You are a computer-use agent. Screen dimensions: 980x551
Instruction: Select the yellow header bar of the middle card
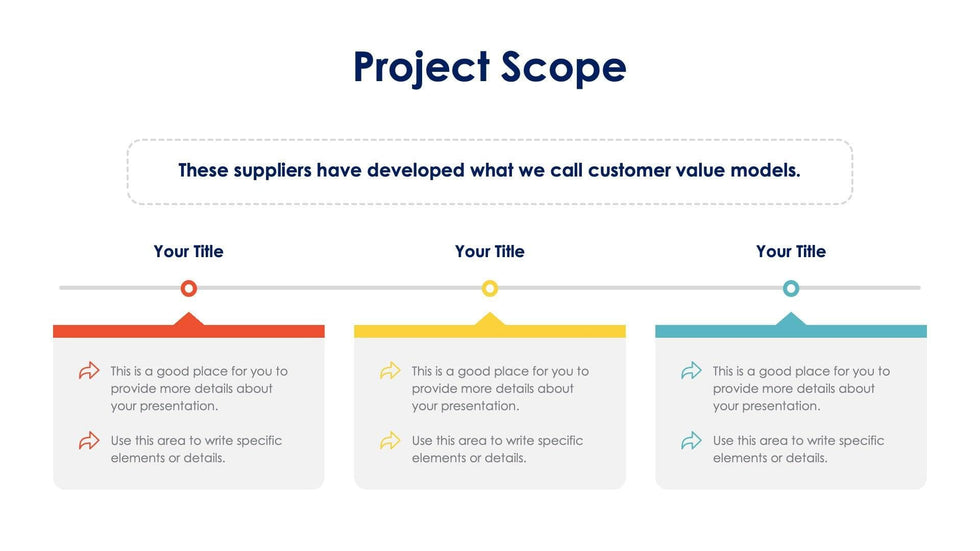pyautogui.click(x=490, y=331)
